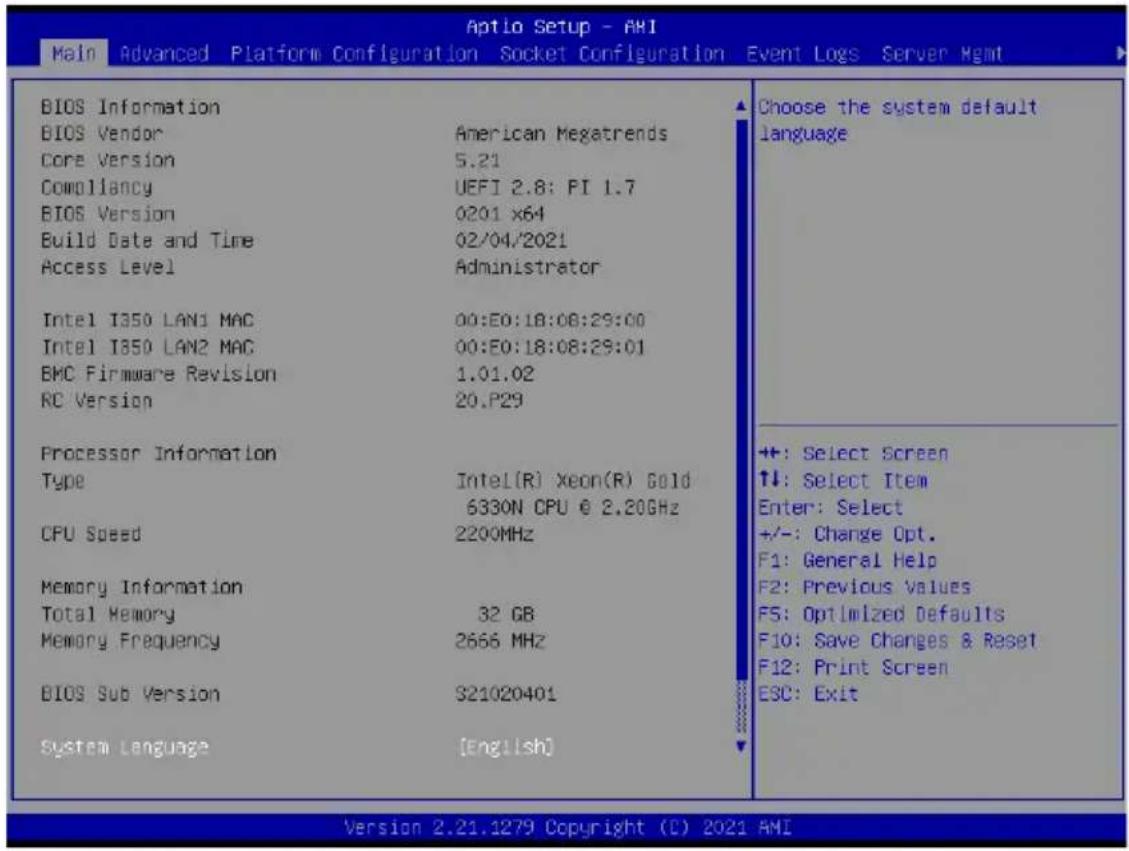
Task: Click the F5: Optimized Defaults line
Action: click(x=881, y=614)
